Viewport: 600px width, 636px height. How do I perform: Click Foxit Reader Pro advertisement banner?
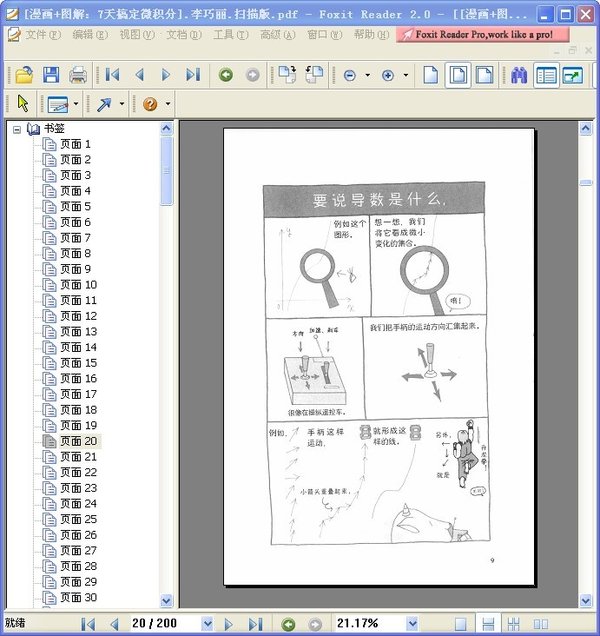(482, 34)
